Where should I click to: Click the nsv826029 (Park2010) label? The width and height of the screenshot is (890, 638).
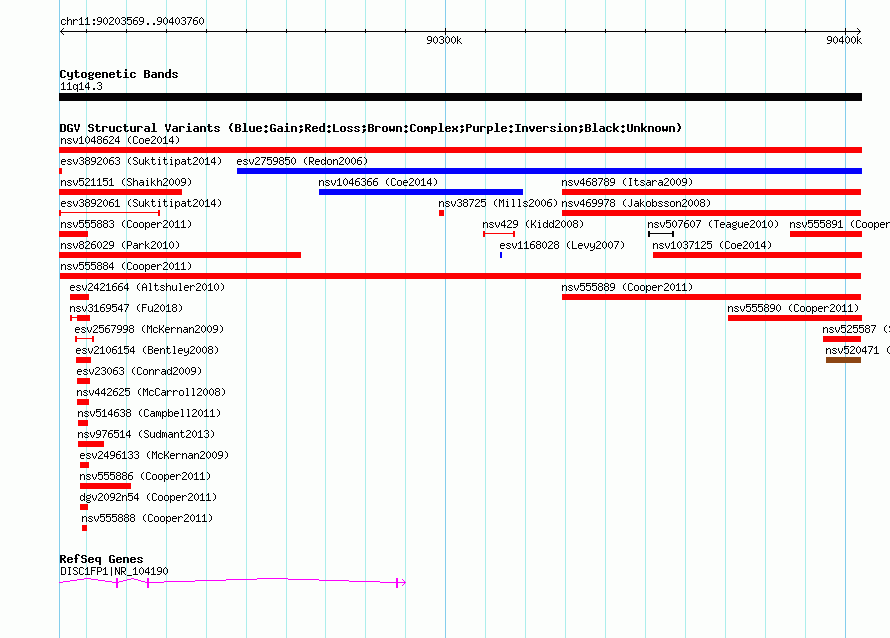pyautogui.click(x=120, y=245)
